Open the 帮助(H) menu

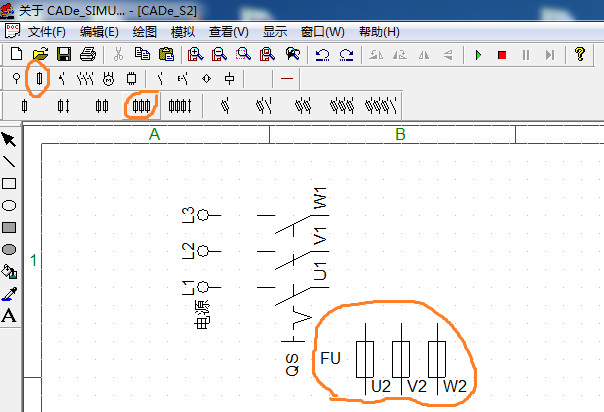click(379, 32)
